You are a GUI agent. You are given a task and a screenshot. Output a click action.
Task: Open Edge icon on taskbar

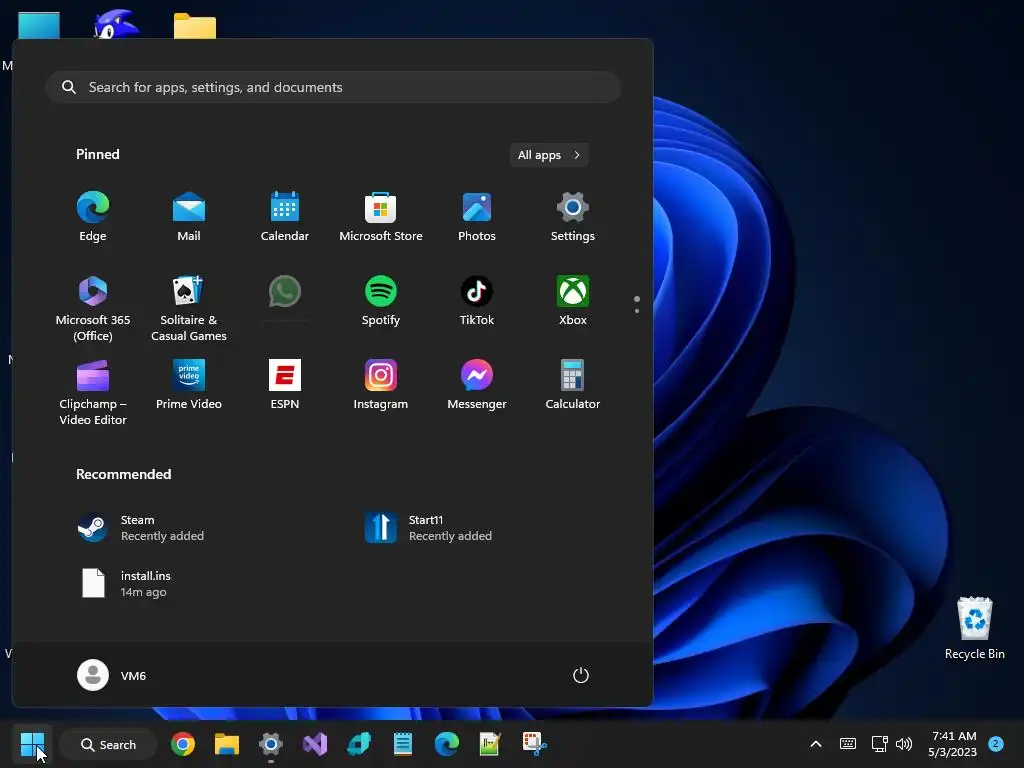[447, 744]
